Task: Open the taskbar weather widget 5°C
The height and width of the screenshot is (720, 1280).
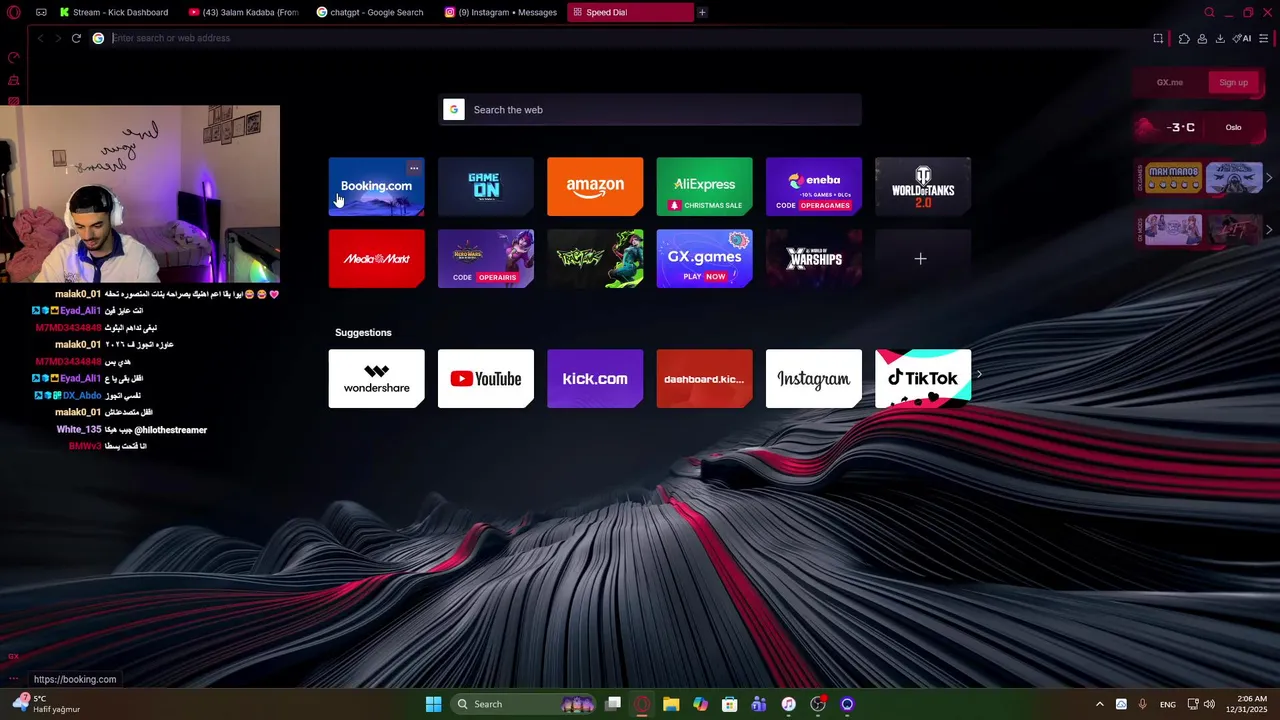Action: (47, 704)
